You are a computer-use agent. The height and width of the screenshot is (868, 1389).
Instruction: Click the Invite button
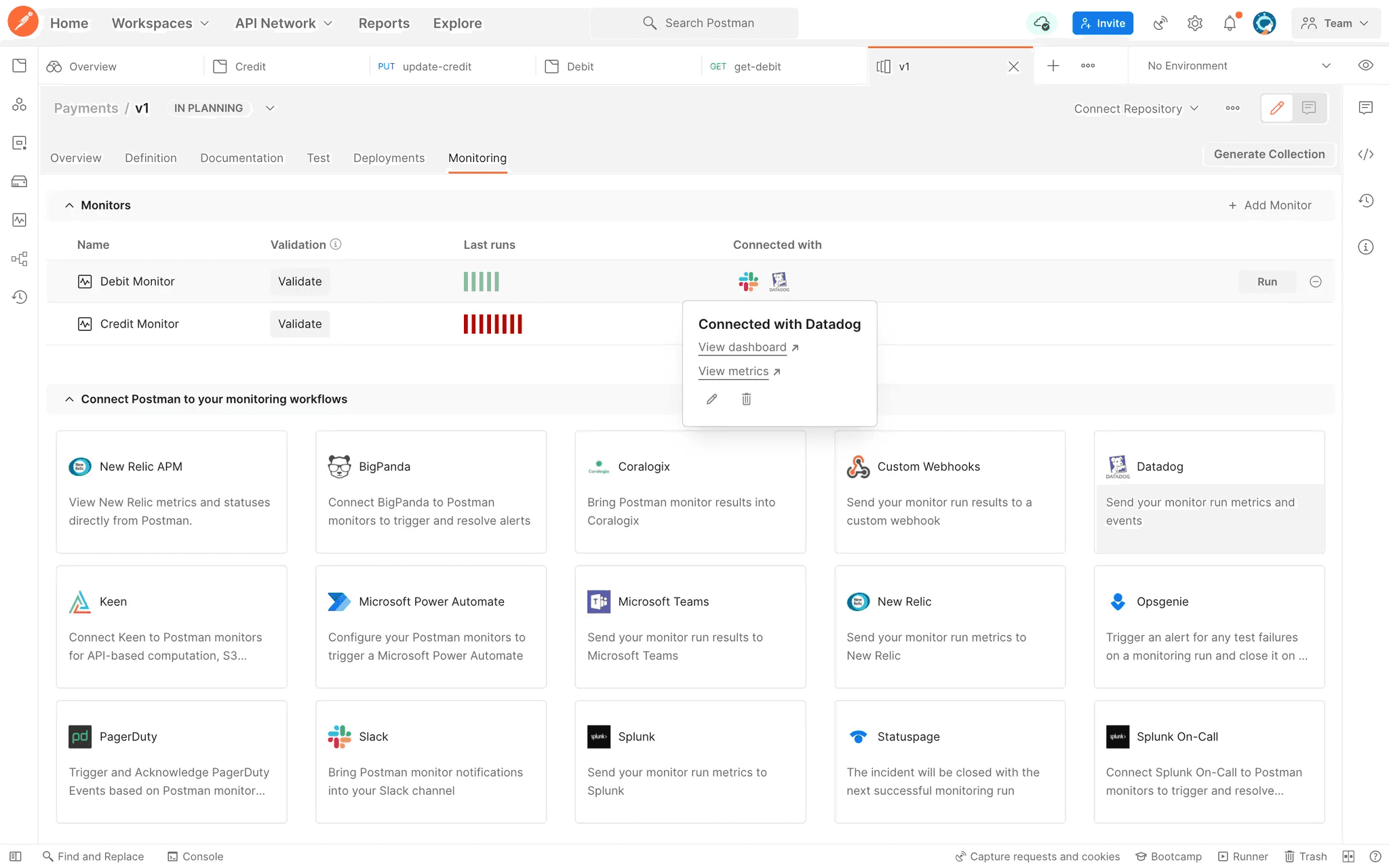(1103, 23)
